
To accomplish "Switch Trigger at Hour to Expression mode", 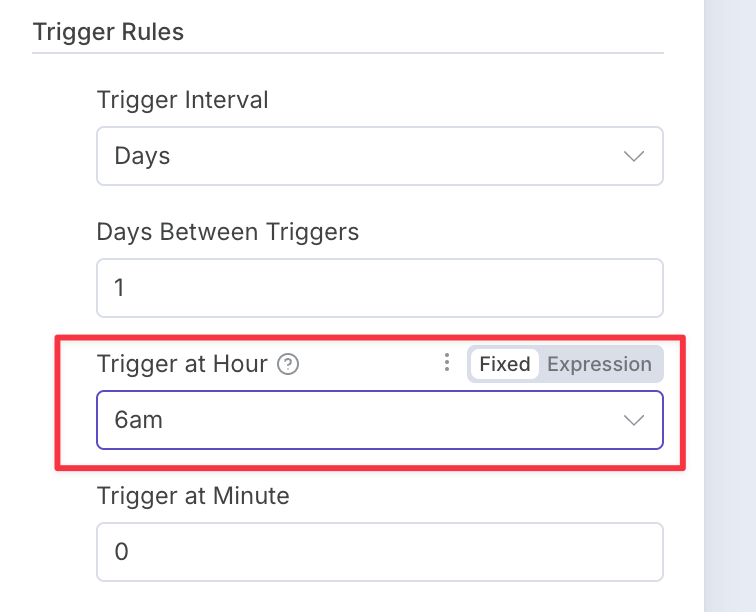I will [x=599, y=364].
